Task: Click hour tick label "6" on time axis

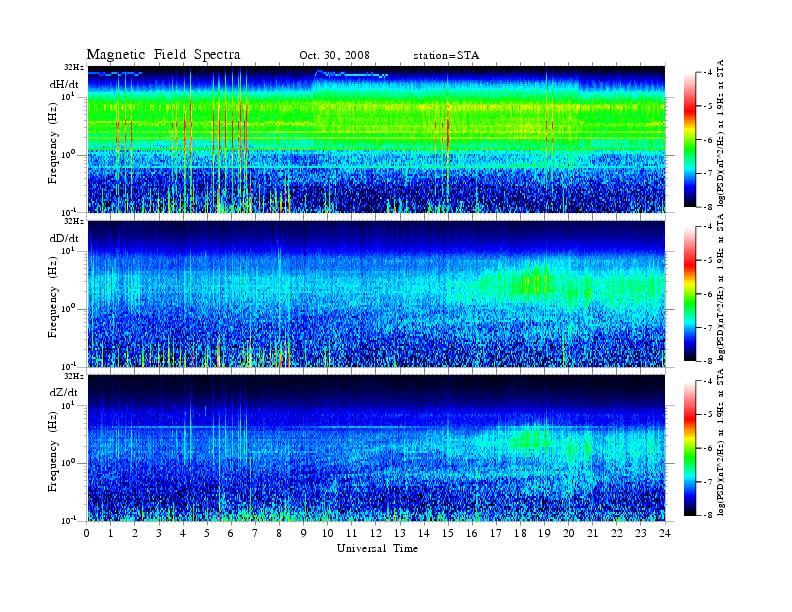Action: click(x=231, y=533)
